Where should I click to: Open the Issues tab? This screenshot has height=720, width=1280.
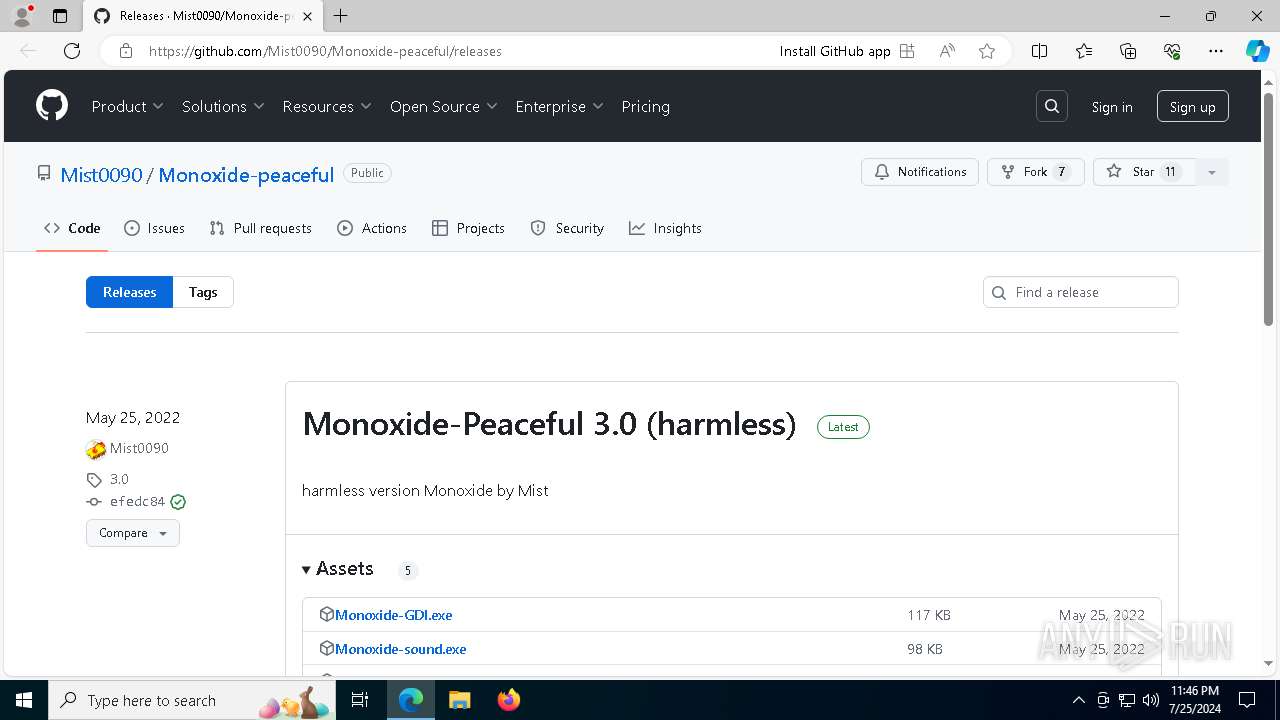click(x=154, y=228)
